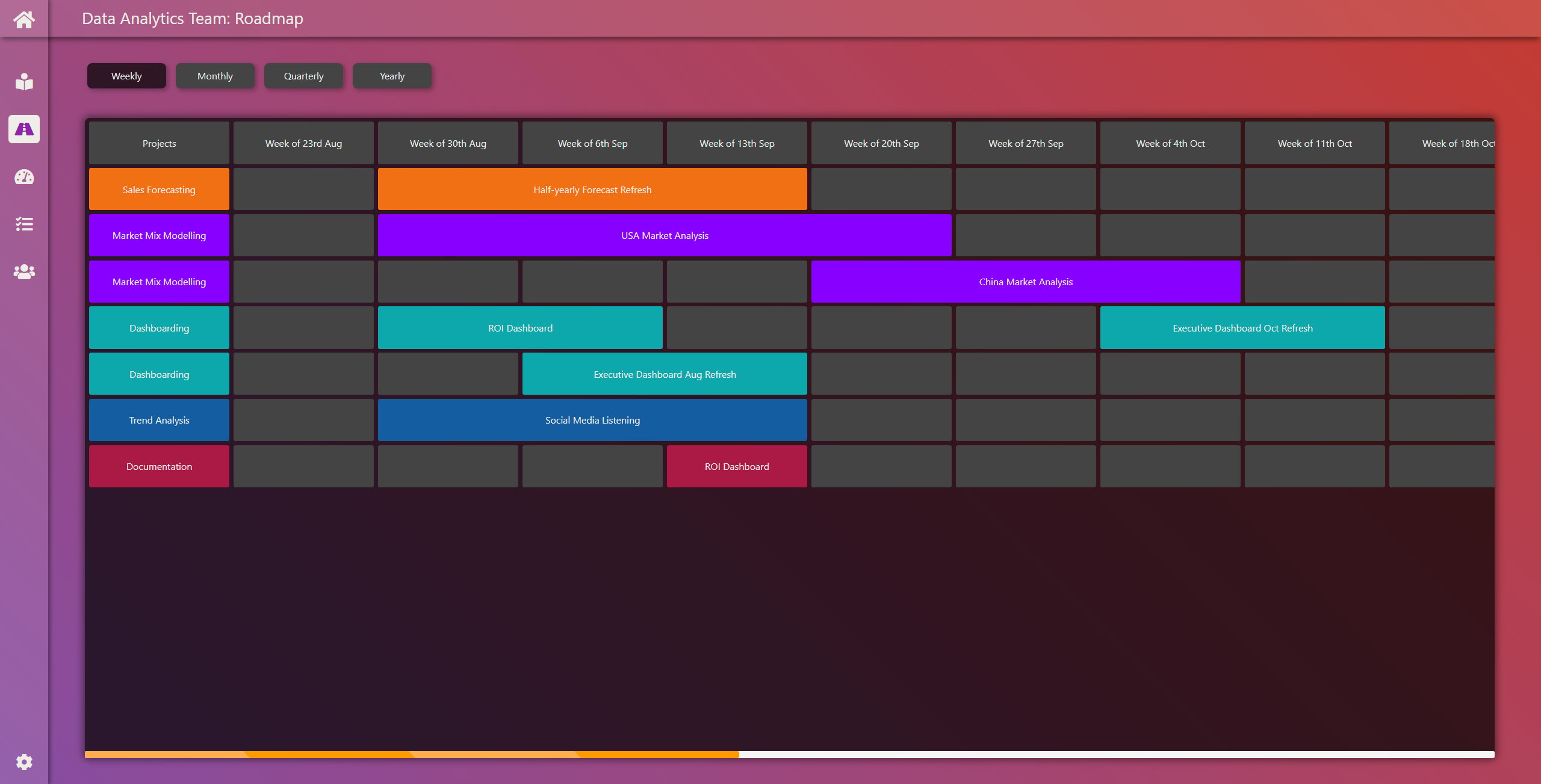Open the book reader sidebar icon
1541x784 pixels.
tap(24, 81)
